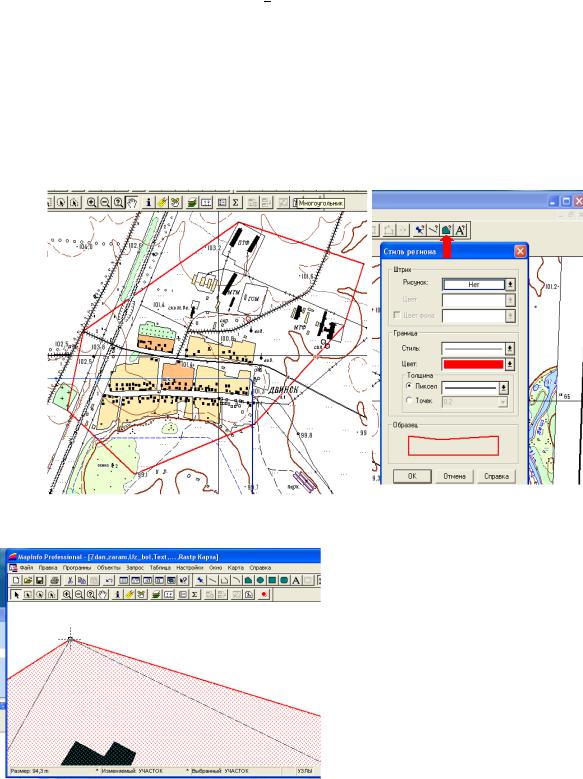Click the 'Выбранный: УЧАСТОК' status bar entry
This screenshot has width=583, height=779.
point(219,771)
